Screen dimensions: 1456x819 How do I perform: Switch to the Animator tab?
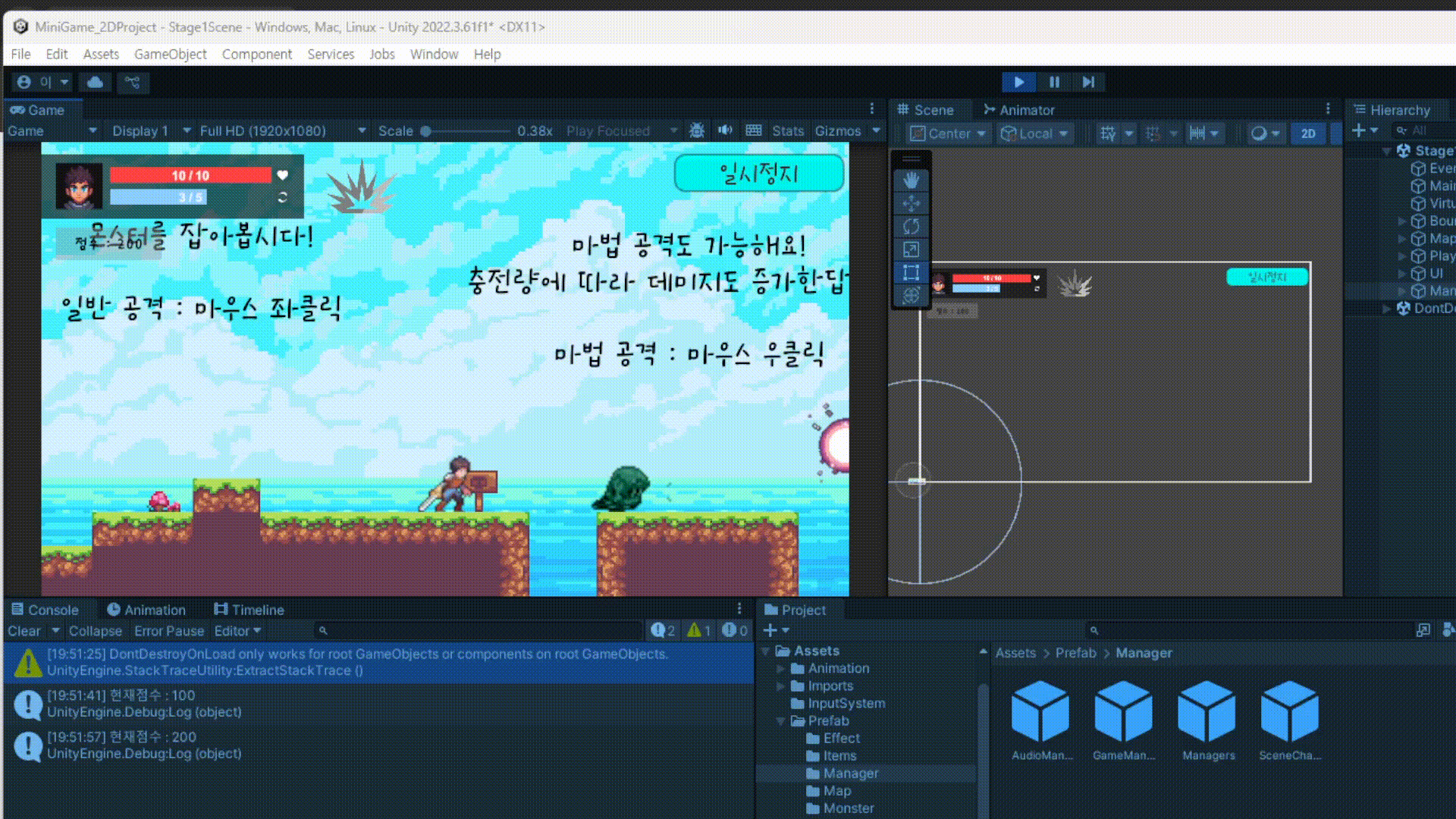(x=1018, y=110)
